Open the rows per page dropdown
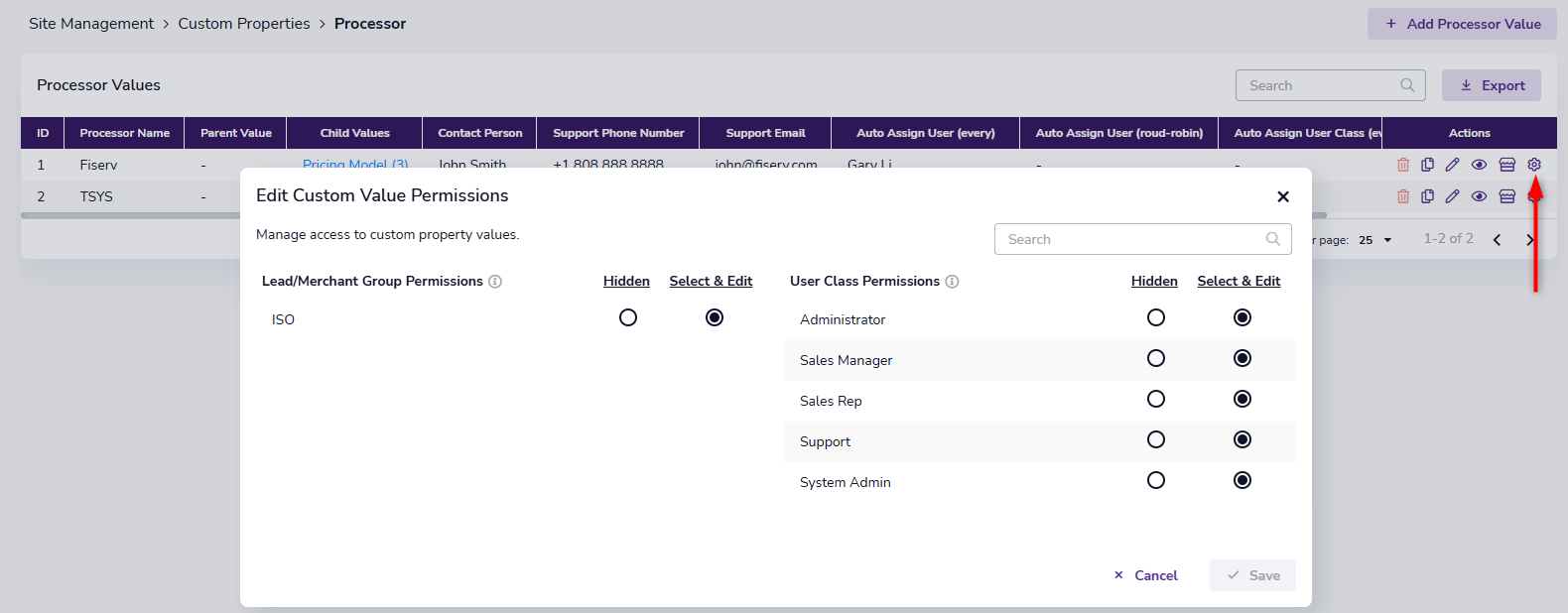 [1376, 240]
